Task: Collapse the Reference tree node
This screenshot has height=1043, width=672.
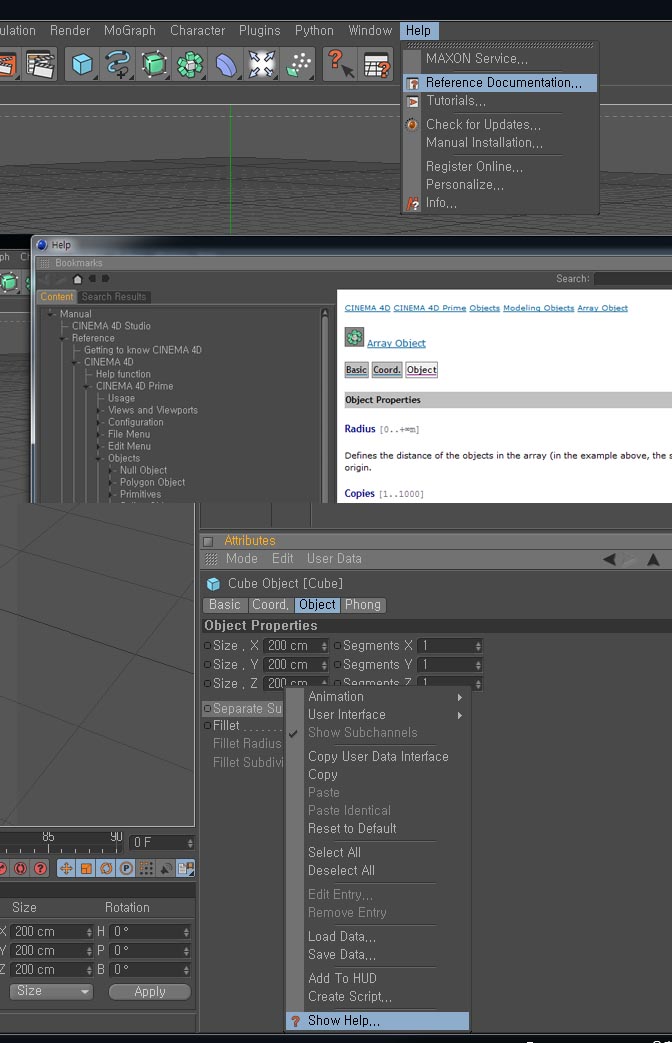Action: (62, 339)
